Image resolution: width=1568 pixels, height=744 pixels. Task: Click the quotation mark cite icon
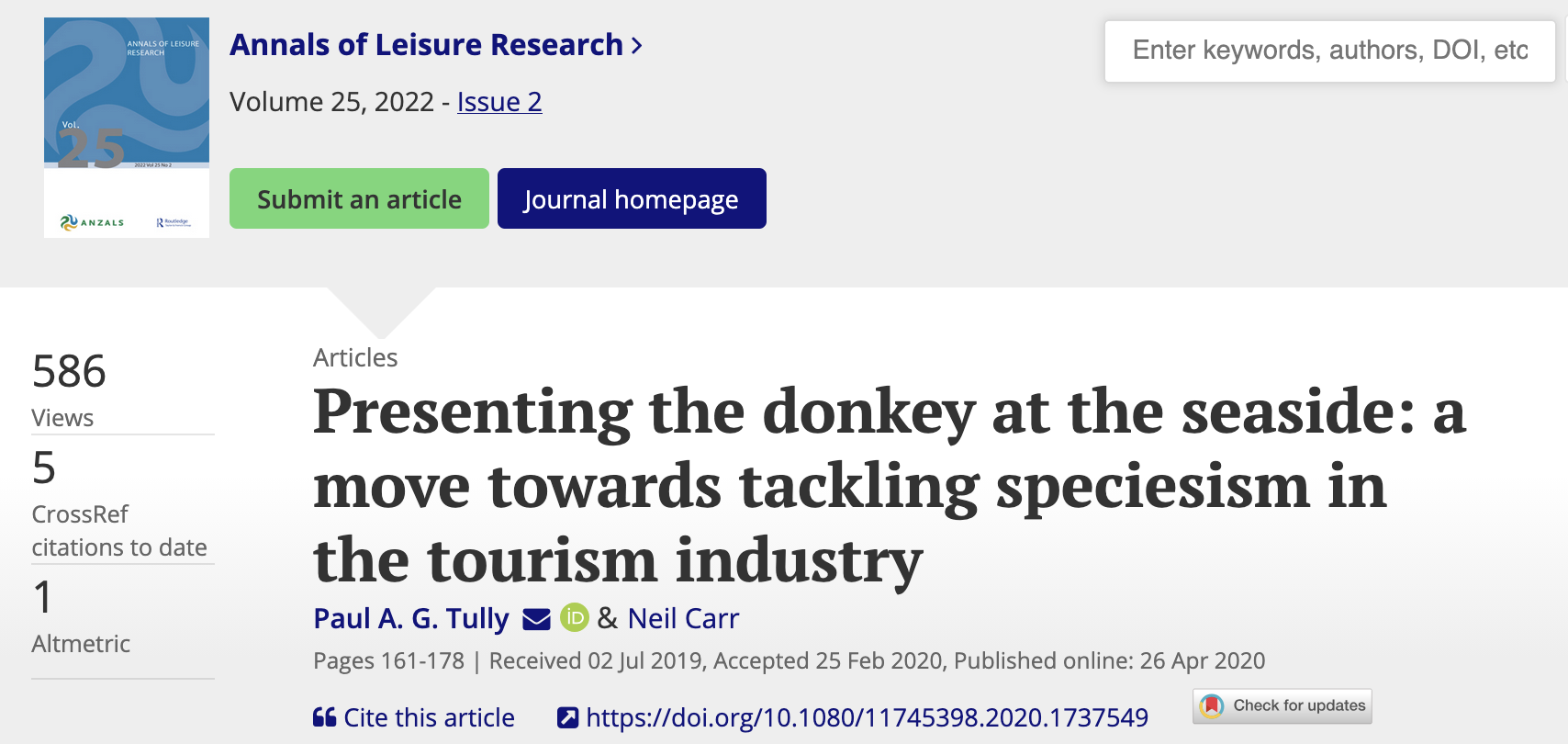click(324, 717)
